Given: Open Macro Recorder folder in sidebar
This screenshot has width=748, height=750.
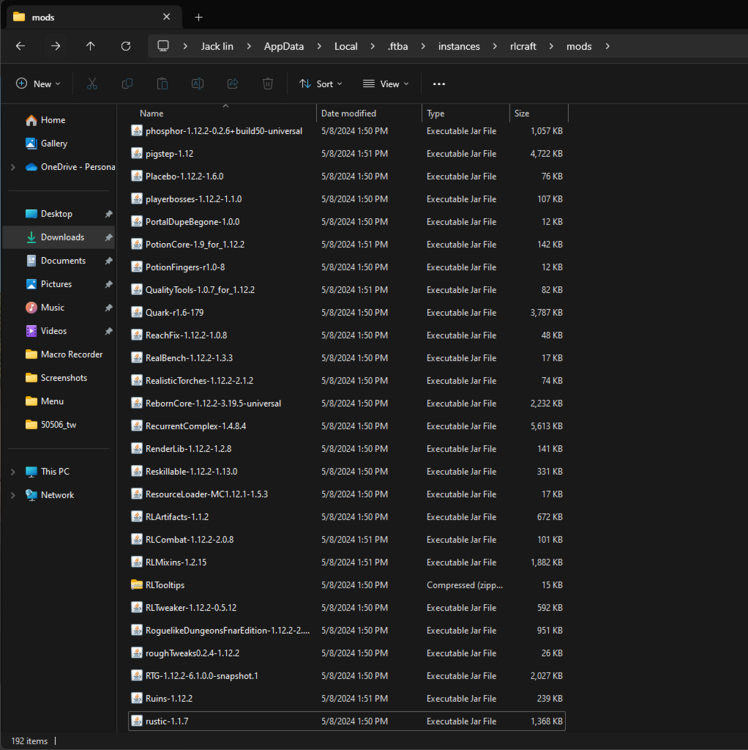Looking at the screenshot, I should pyautogui.click(x=64, y=354).
